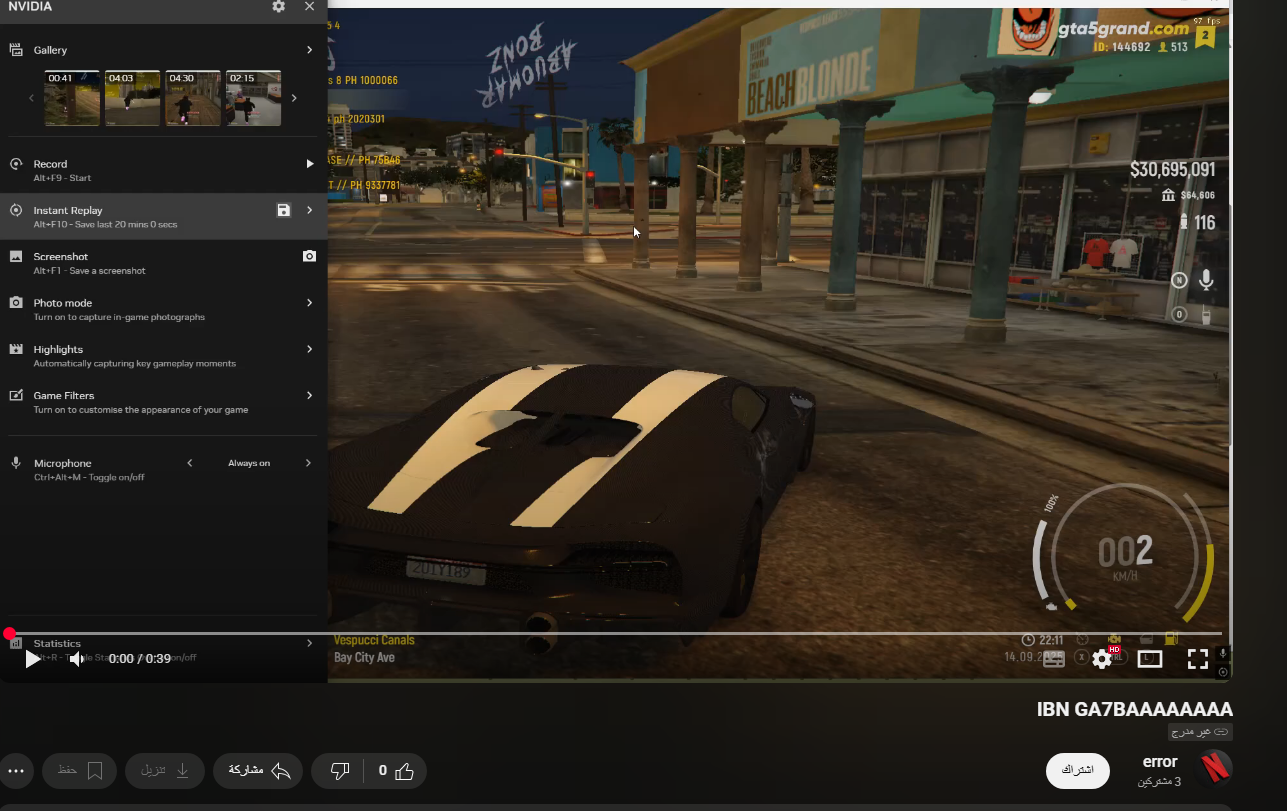Dislike the video with thumbs down
The image size is (1287, 811).
point(340,771)
